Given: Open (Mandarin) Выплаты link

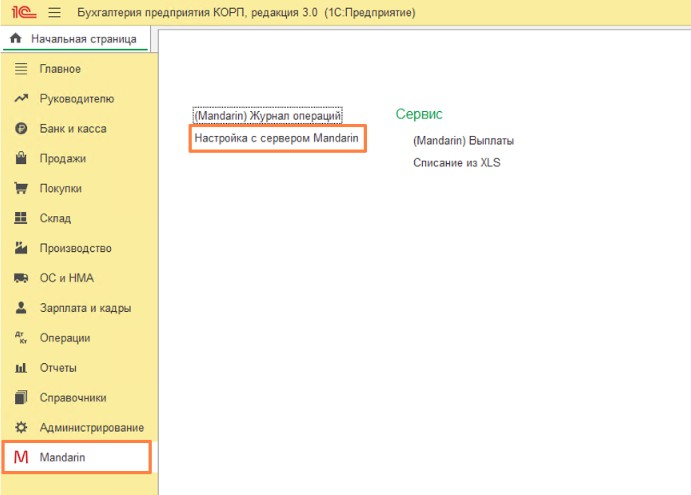Looking at the screenshot, I should click(463, 141).
